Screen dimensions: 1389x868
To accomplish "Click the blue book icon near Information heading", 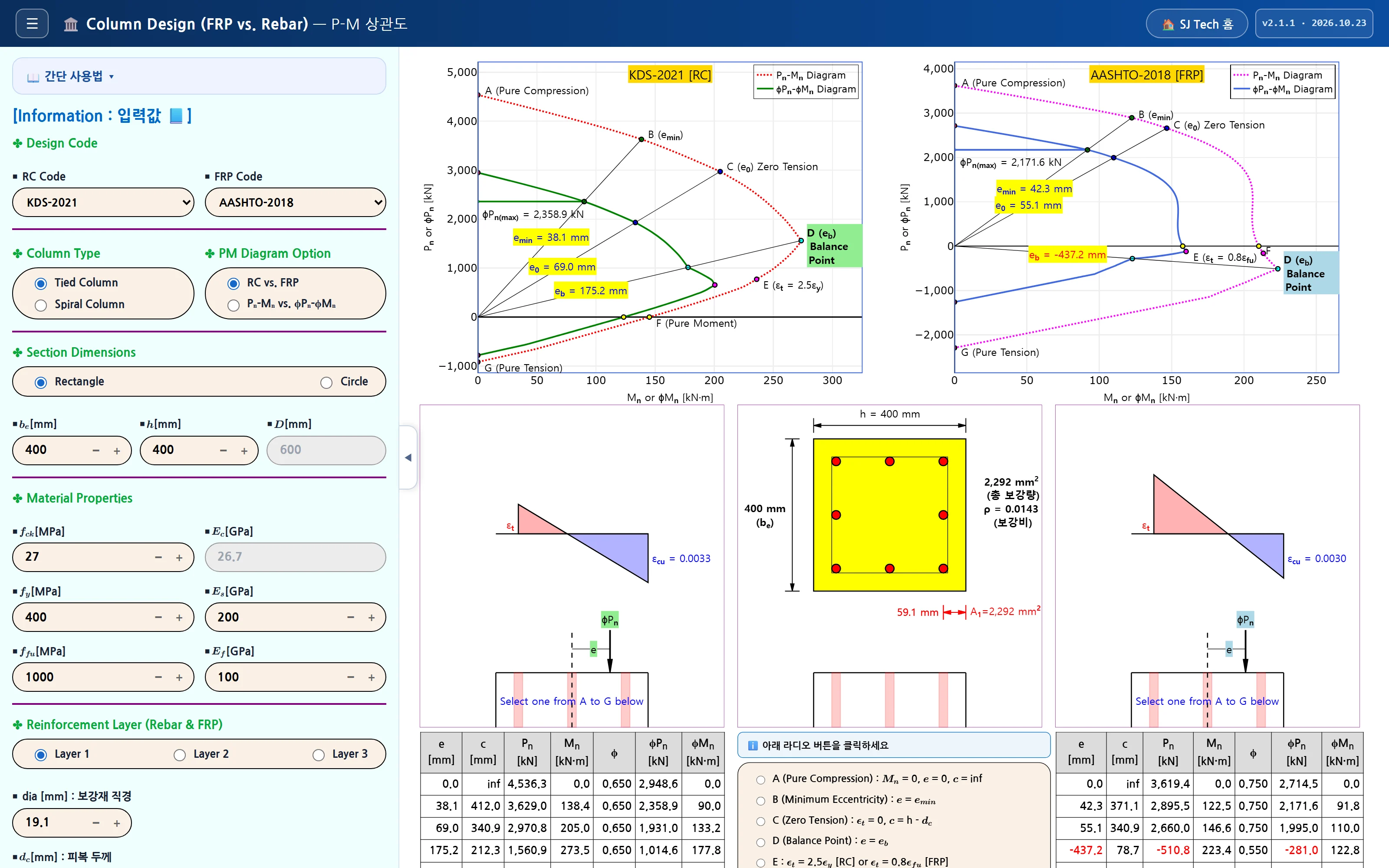I will pyautogui.click(x=176, y=116).
